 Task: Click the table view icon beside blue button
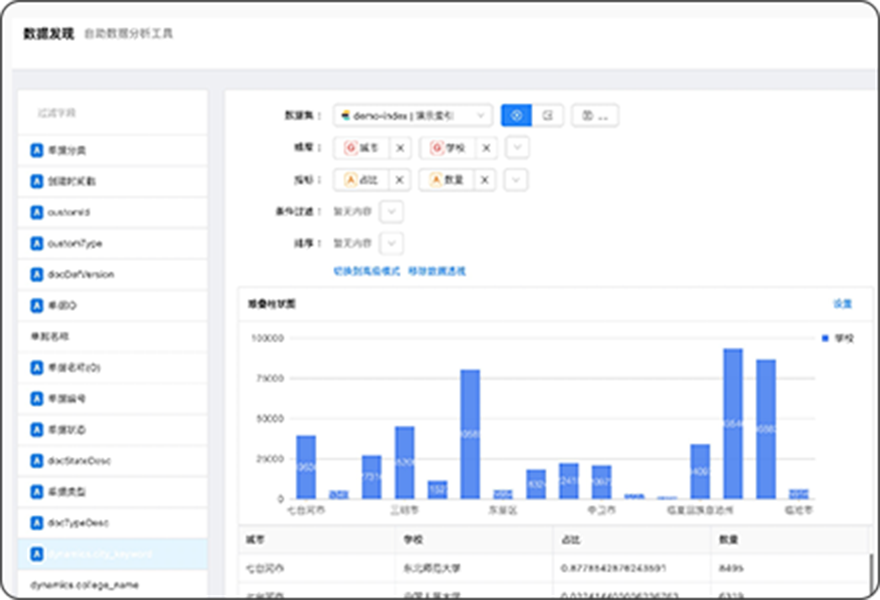[547, 116]
